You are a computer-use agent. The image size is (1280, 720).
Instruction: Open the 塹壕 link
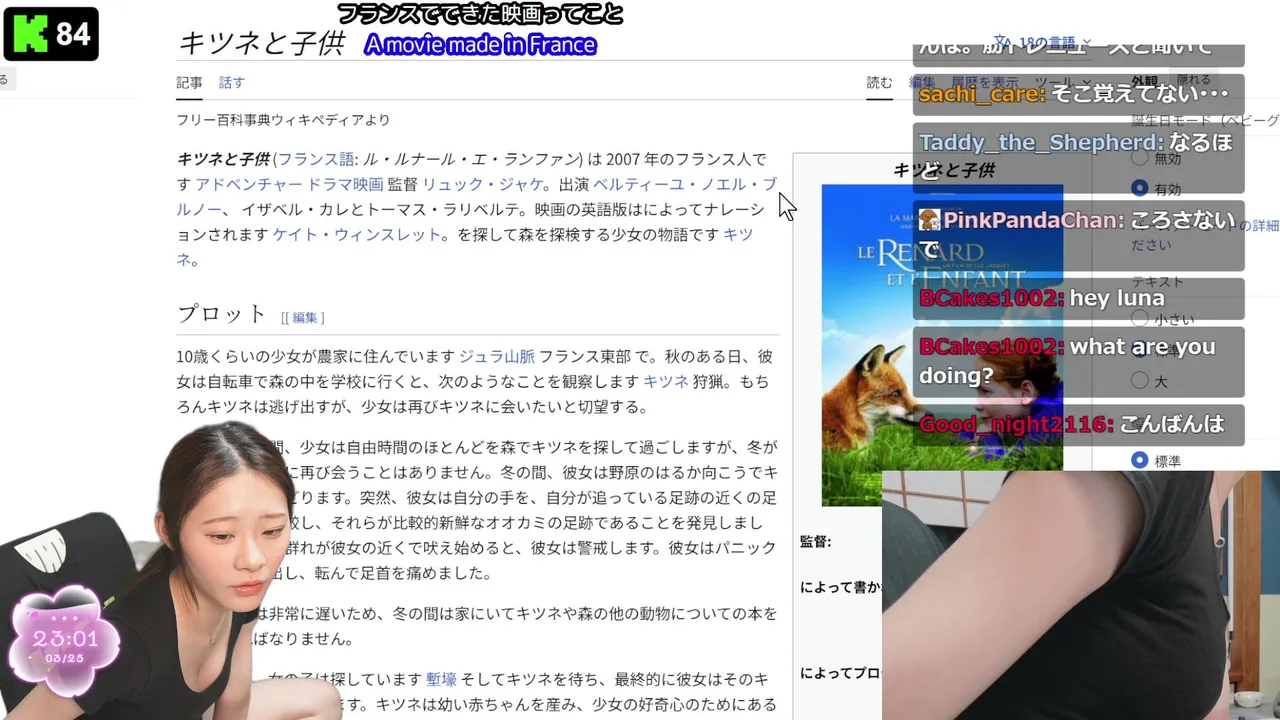point(441,679)
